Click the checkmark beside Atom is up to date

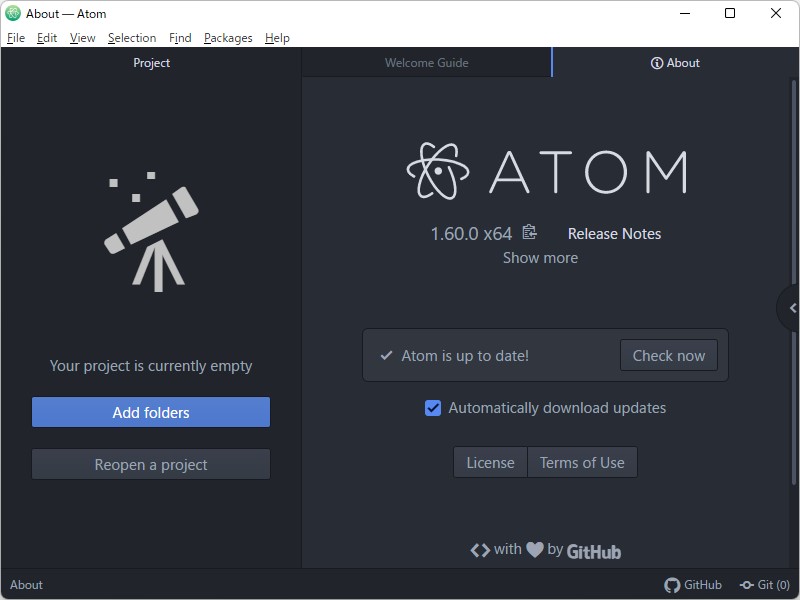(x=385, y=355)
